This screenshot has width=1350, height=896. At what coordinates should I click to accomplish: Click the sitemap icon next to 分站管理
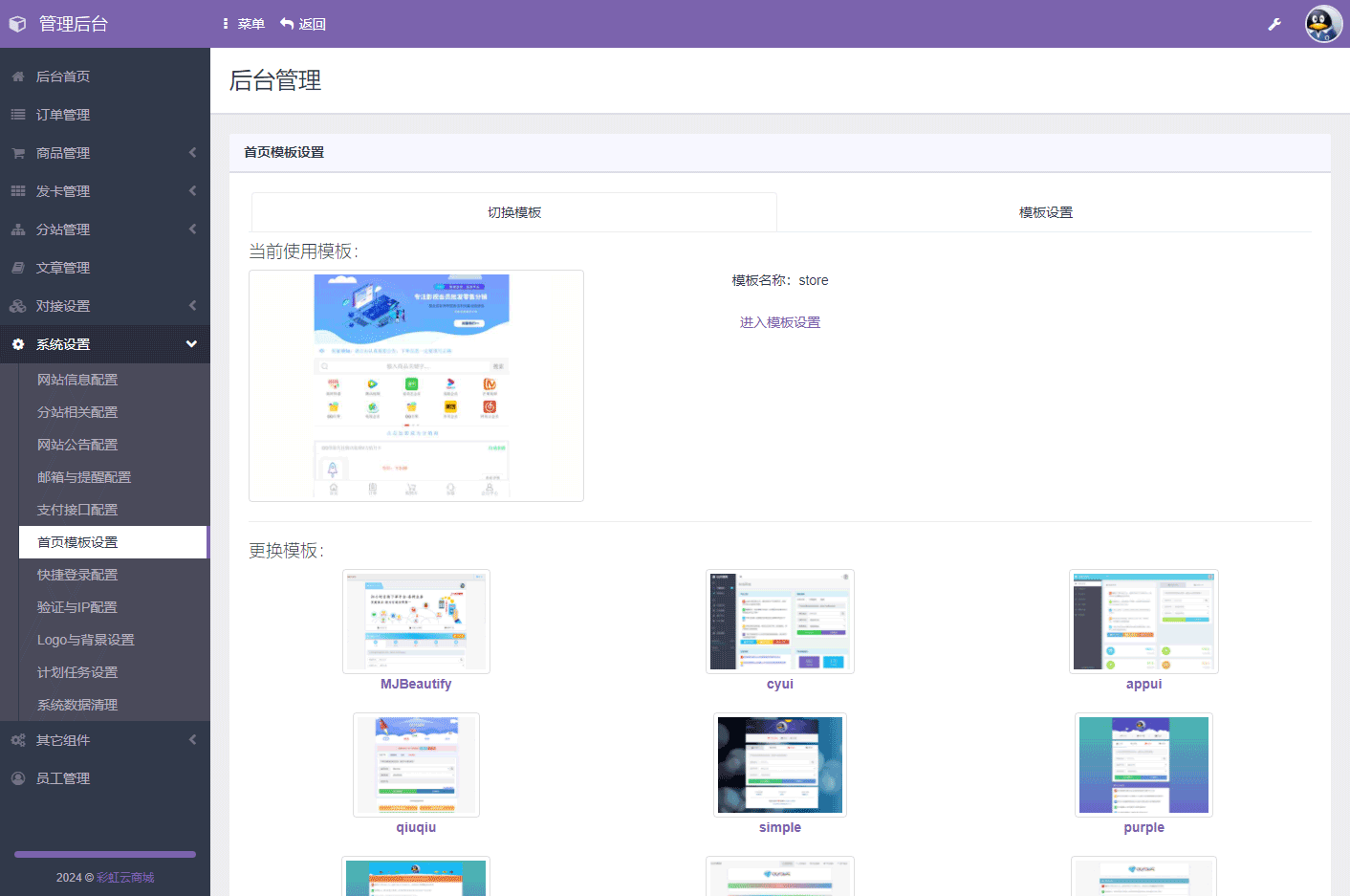18,229
